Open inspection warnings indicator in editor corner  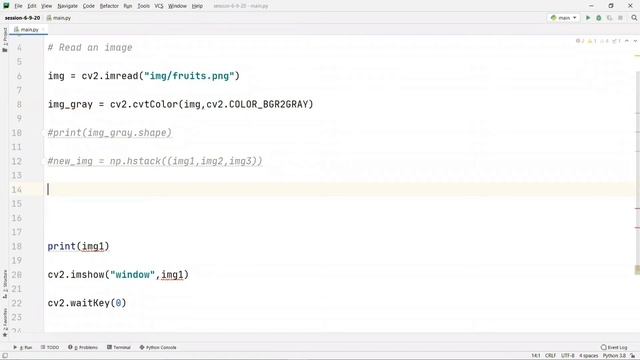click(x=599, y=41)
